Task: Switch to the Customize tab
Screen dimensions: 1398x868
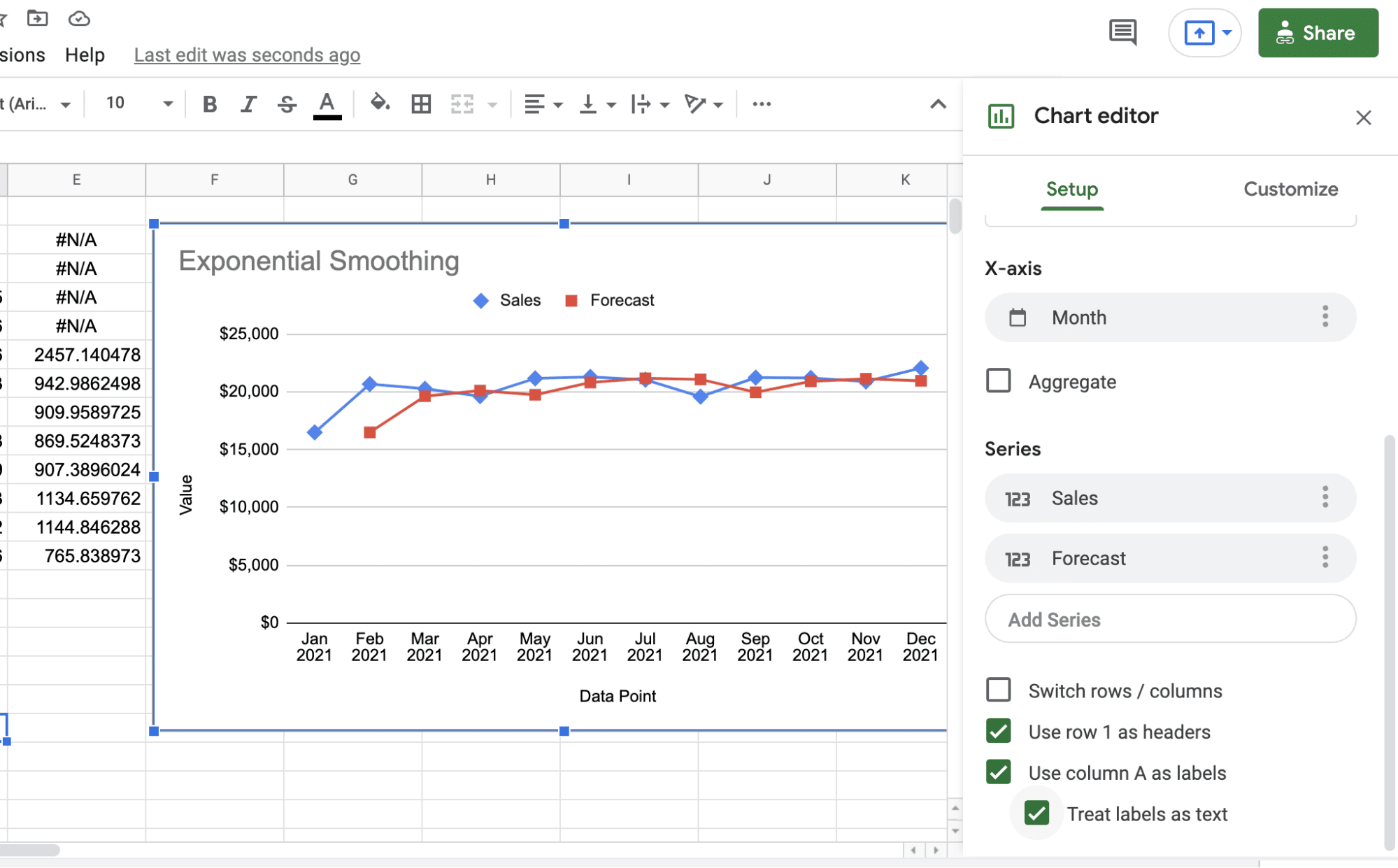Action: coord(1290,189)
